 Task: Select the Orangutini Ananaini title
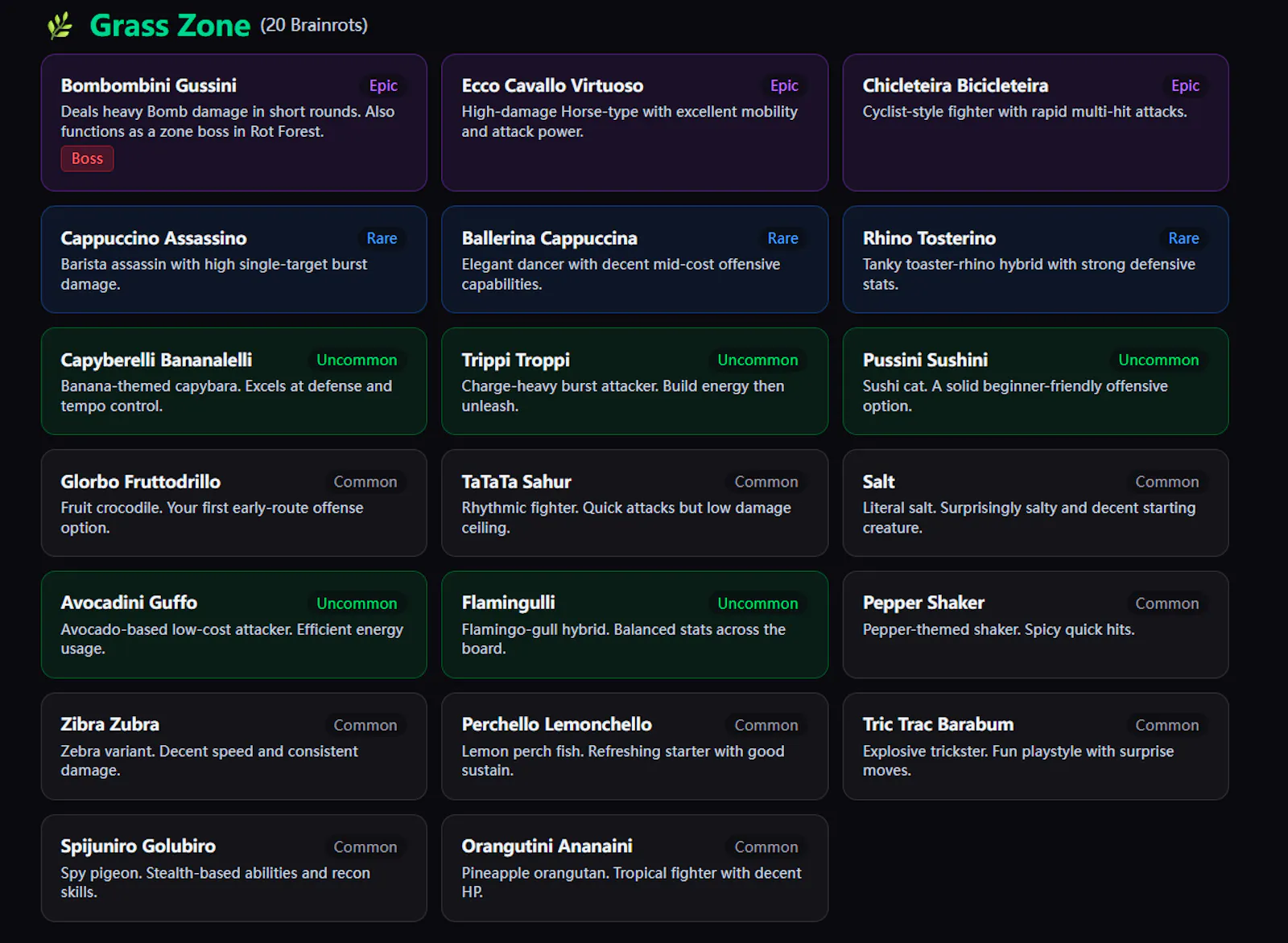(x=547, y=846)
